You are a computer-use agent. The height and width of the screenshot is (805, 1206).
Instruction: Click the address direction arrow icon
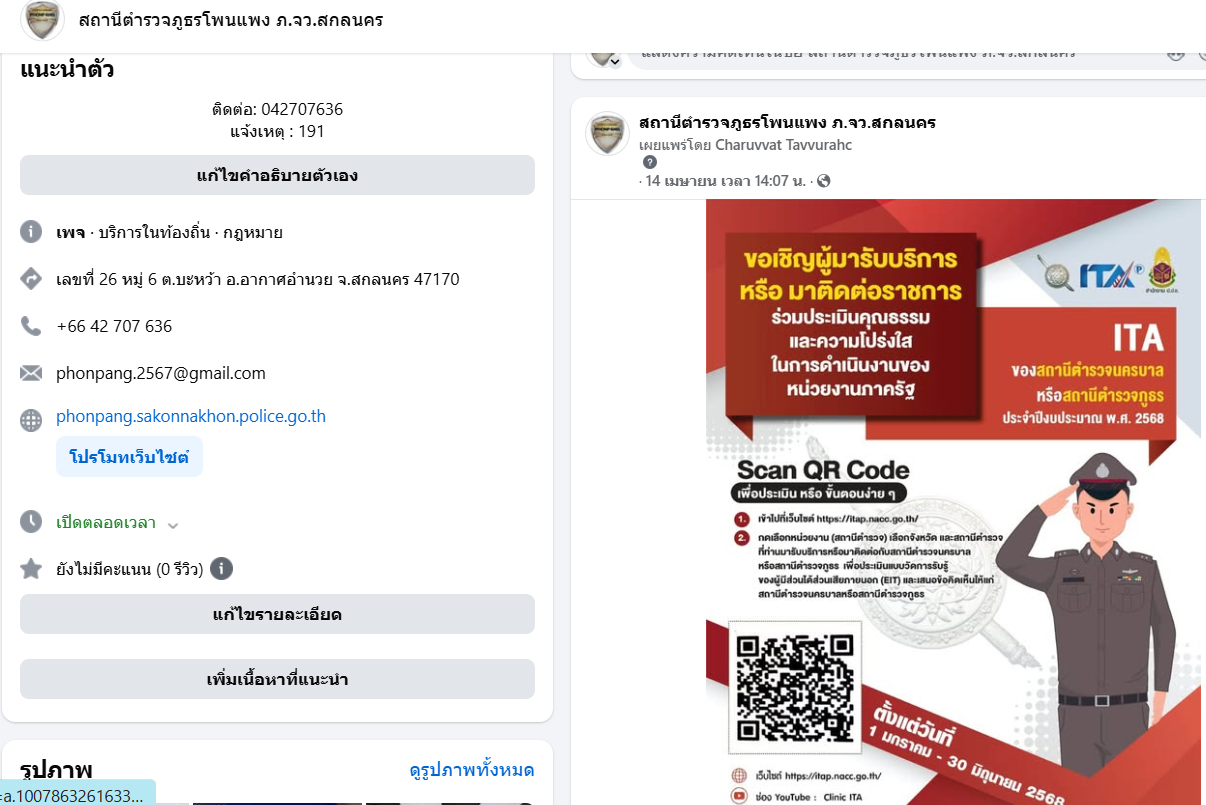pyautogui.click(x=31, y=279)
